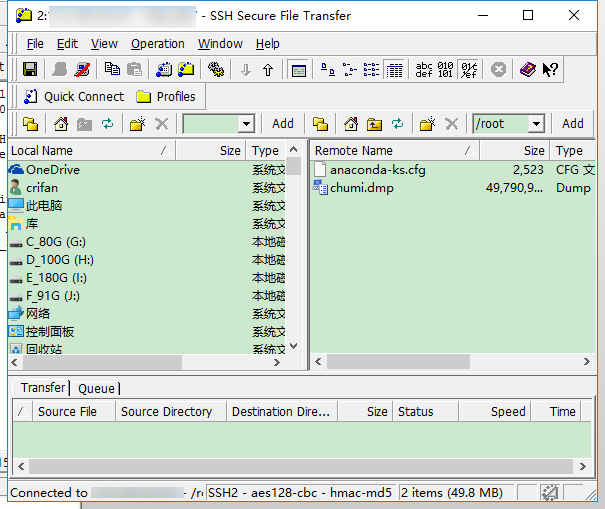This screenshot has height=509, width=605.
Task: Click remote pane new file transfer icon
Action: (320, 124)
